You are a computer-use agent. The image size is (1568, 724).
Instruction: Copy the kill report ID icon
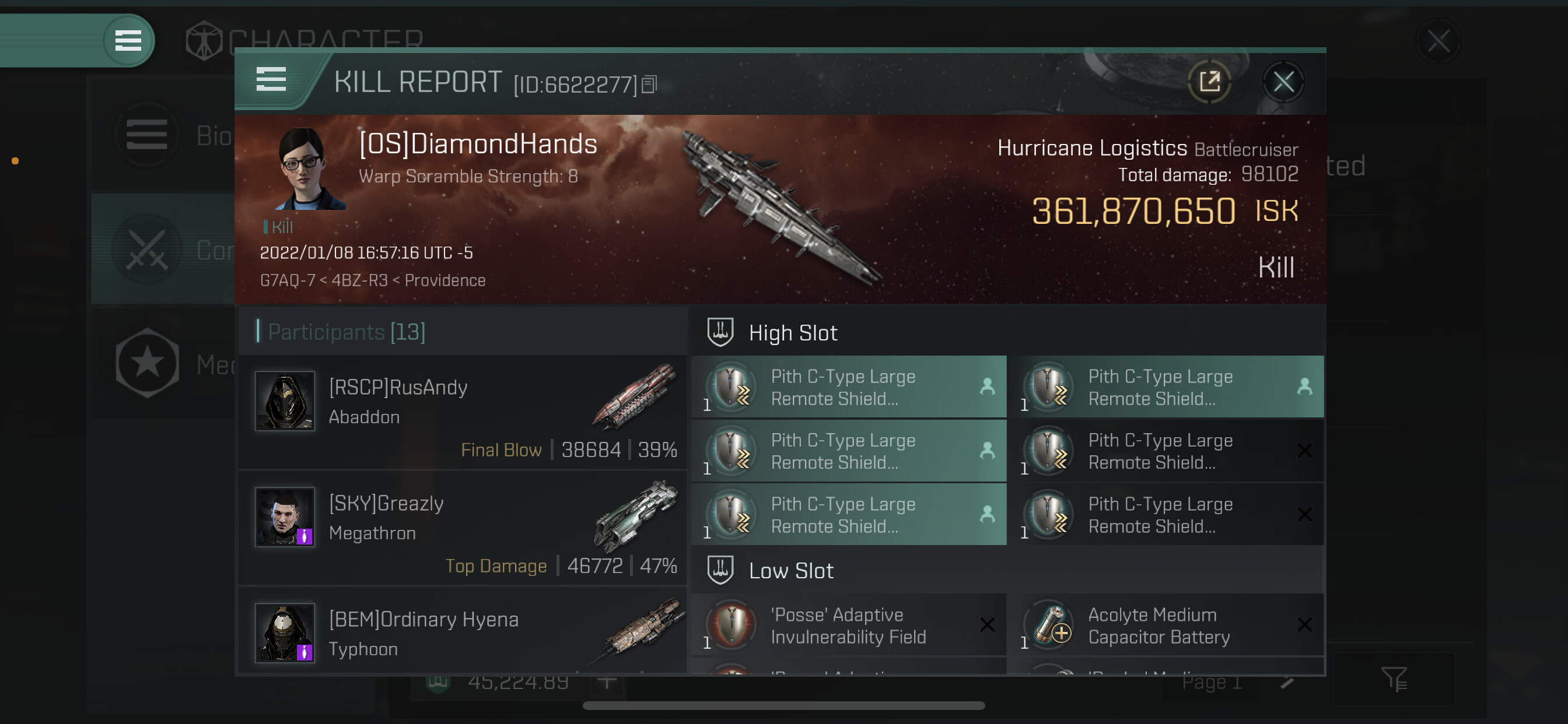[x=649, y=85]
